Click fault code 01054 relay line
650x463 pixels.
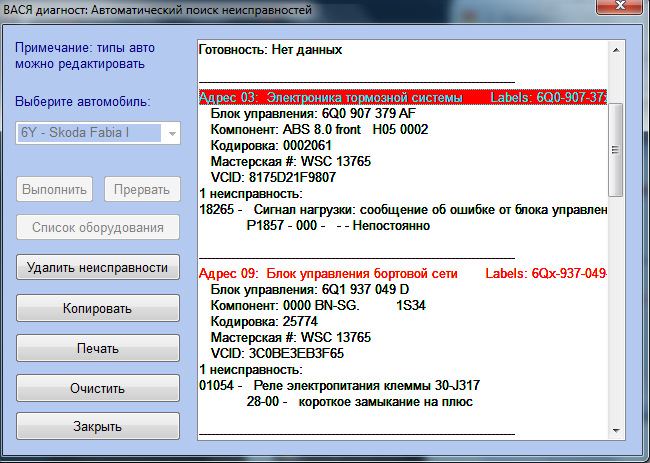340,386
